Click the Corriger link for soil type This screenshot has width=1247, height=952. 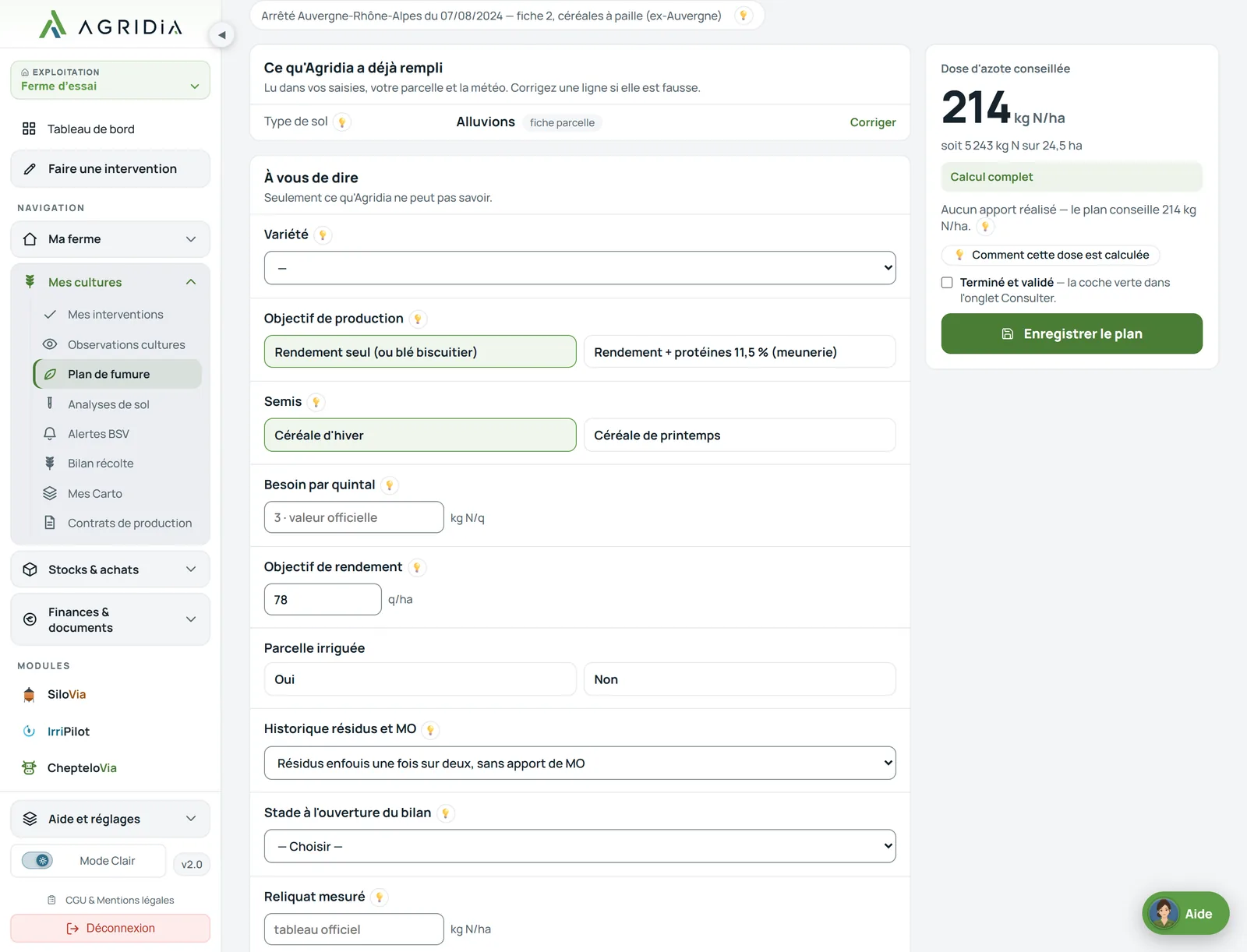pyautogui.click(x=873, y=122)
